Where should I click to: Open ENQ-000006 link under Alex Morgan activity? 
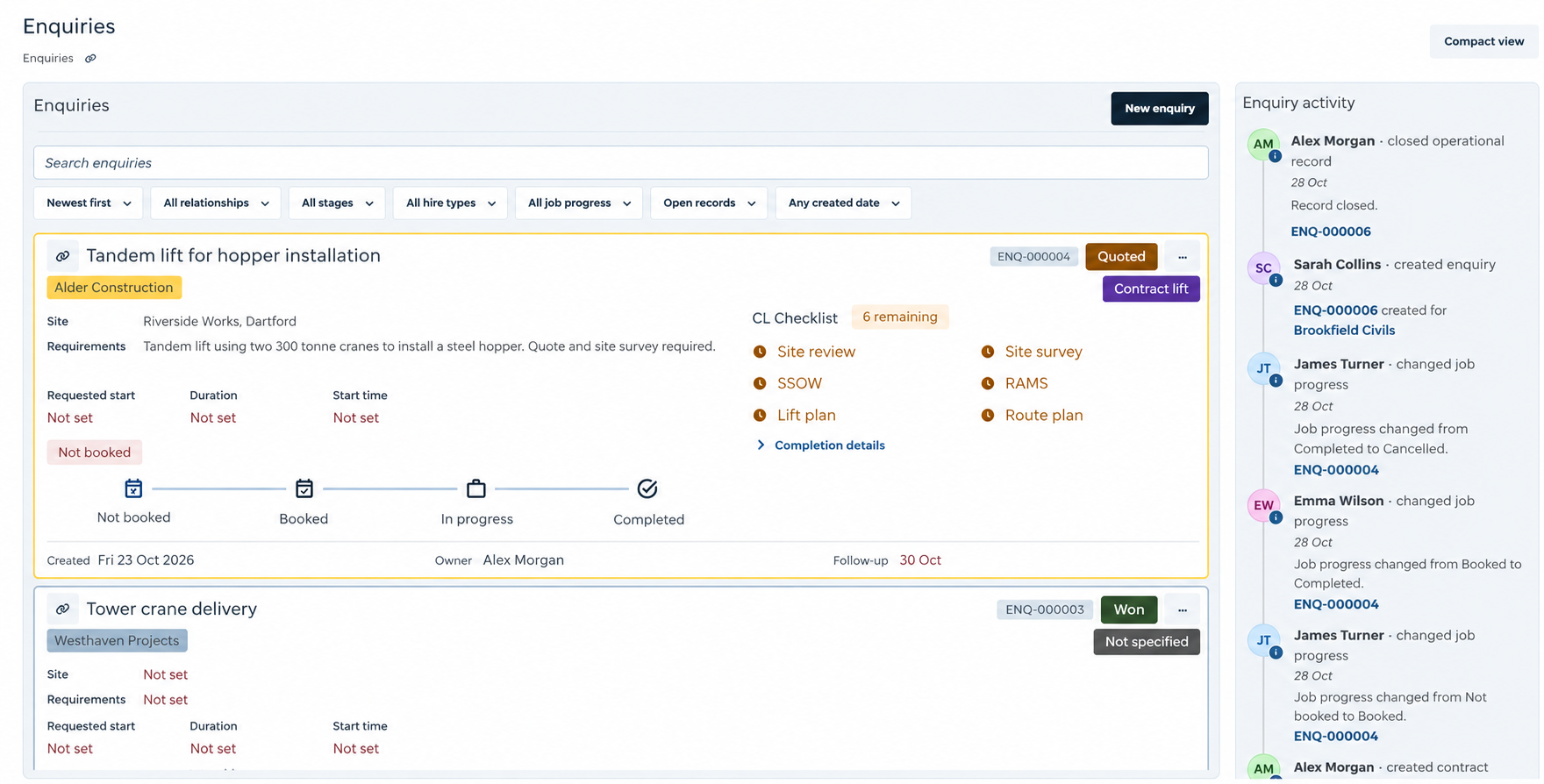1331,232
